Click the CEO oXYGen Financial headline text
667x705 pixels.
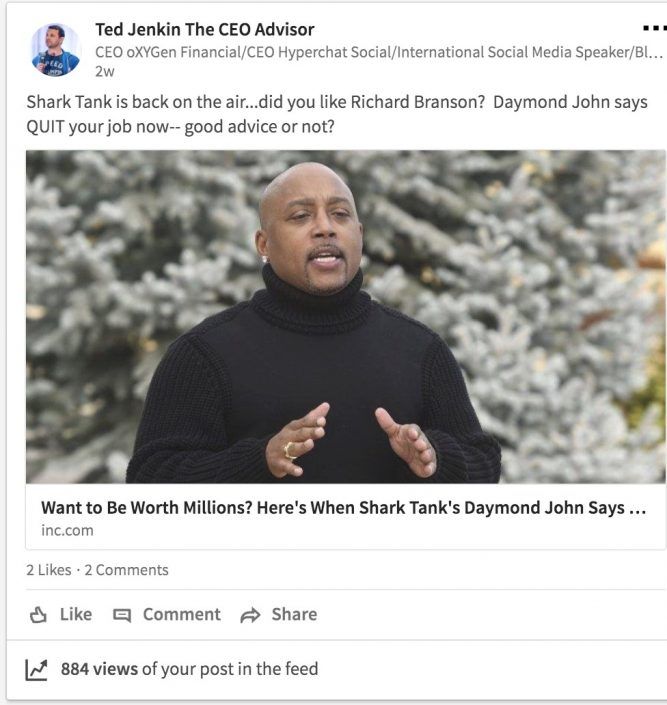[x=379, y=52]
